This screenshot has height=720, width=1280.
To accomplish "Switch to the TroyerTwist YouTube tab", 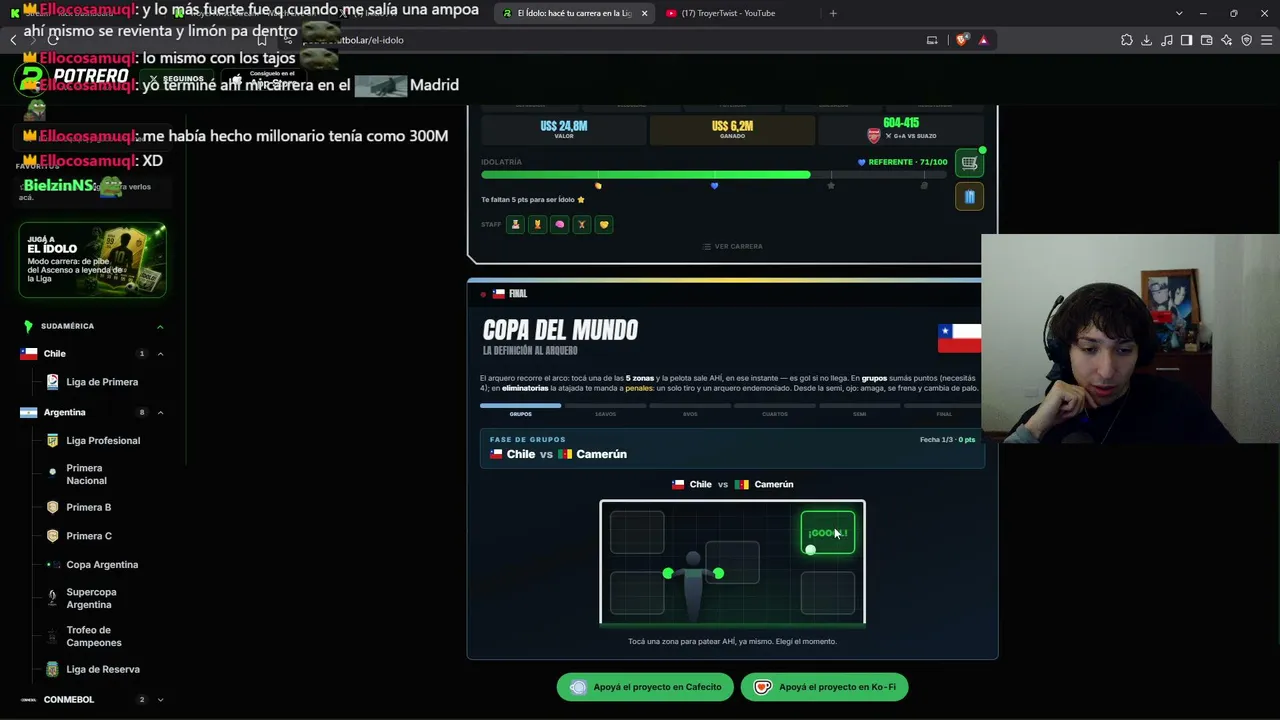I will pos(736,13).
